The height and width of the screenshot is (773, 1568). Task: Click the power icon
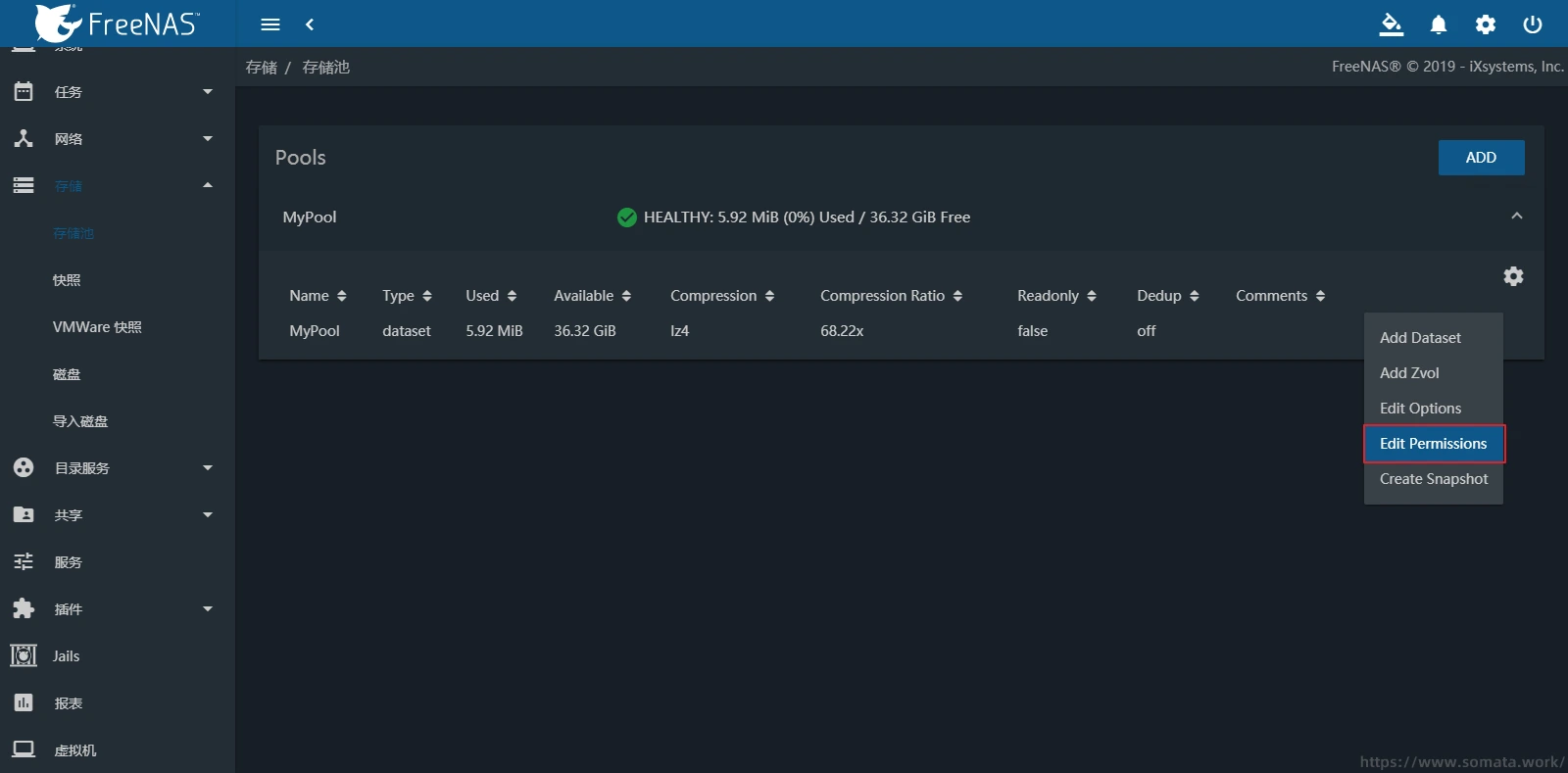(x=1533, y=24)
